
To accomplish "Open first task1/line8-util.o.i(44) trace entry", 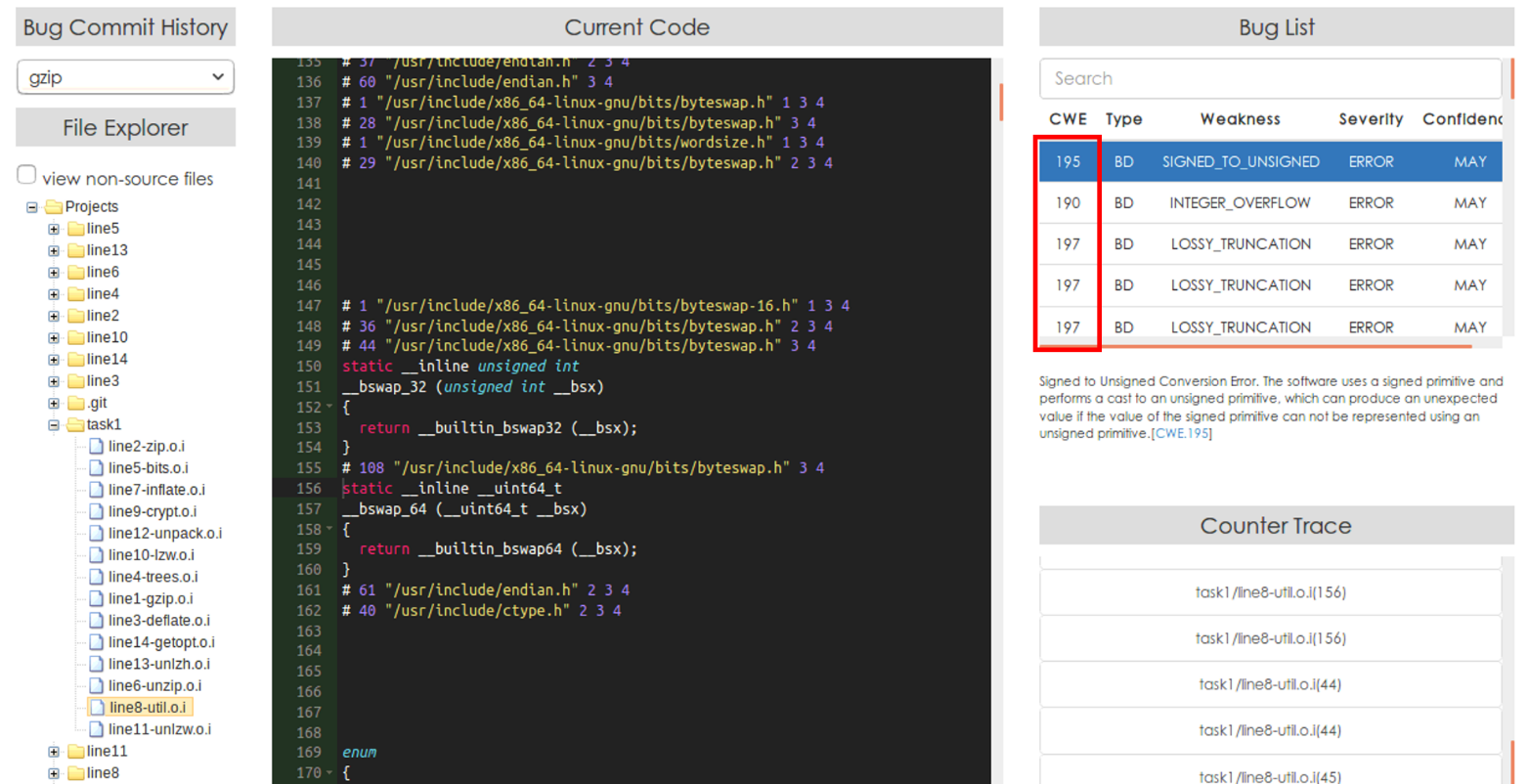I will click(x=1270, y=684).
